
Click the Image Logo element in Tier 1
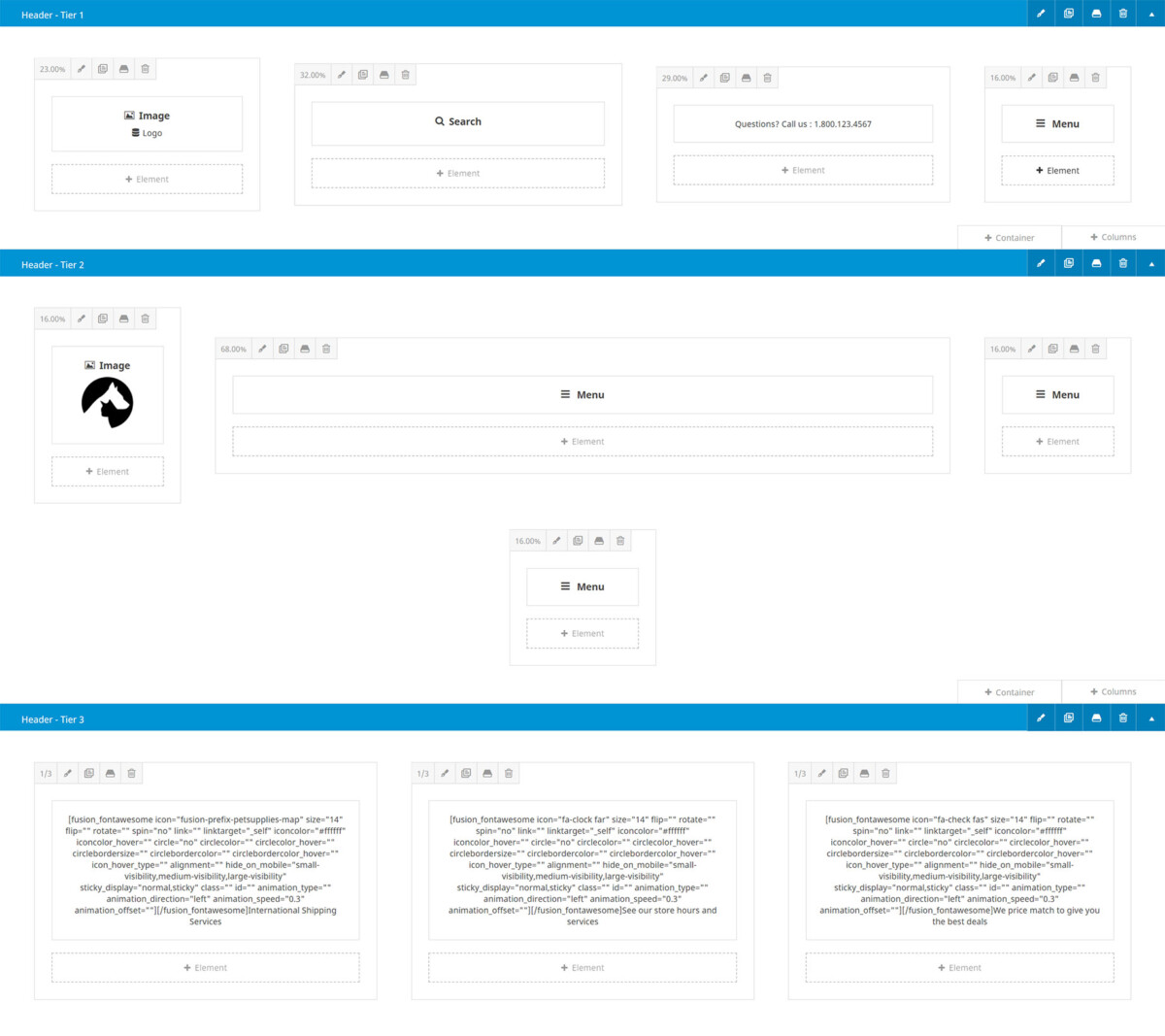(x=147, y=122)
